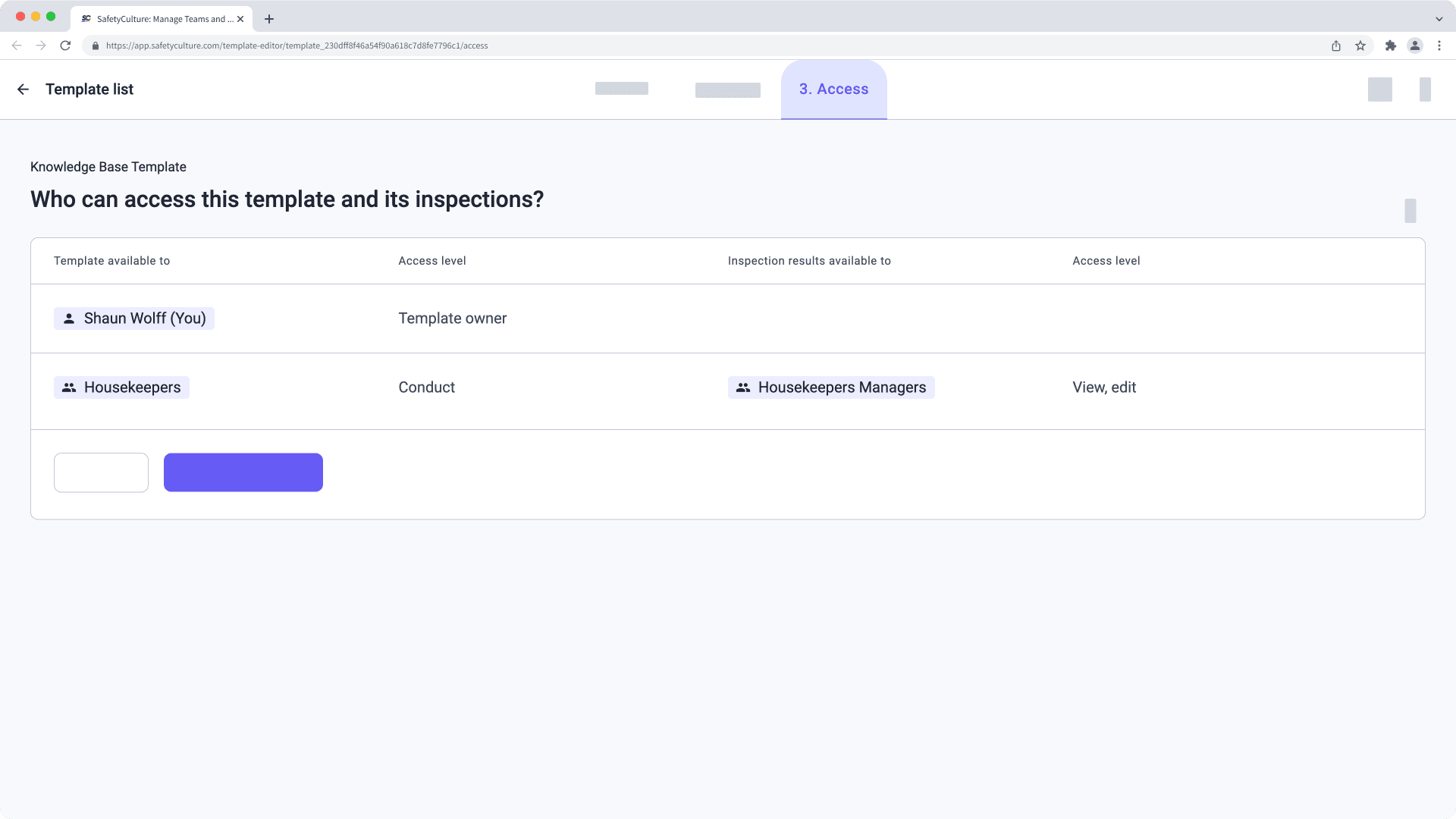Switch to the 3. Access tab
This screenshot has height=819, width=1456.
point(833,89)
